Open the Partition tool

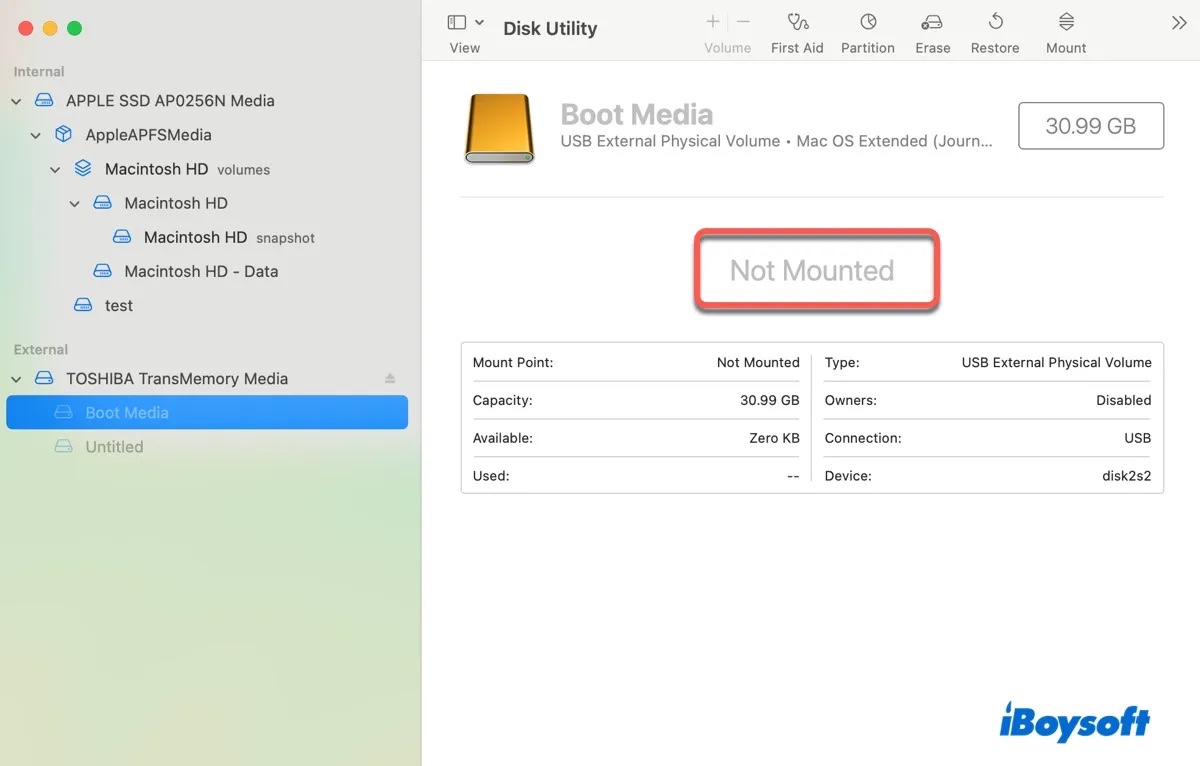click(x=868, y=22)
